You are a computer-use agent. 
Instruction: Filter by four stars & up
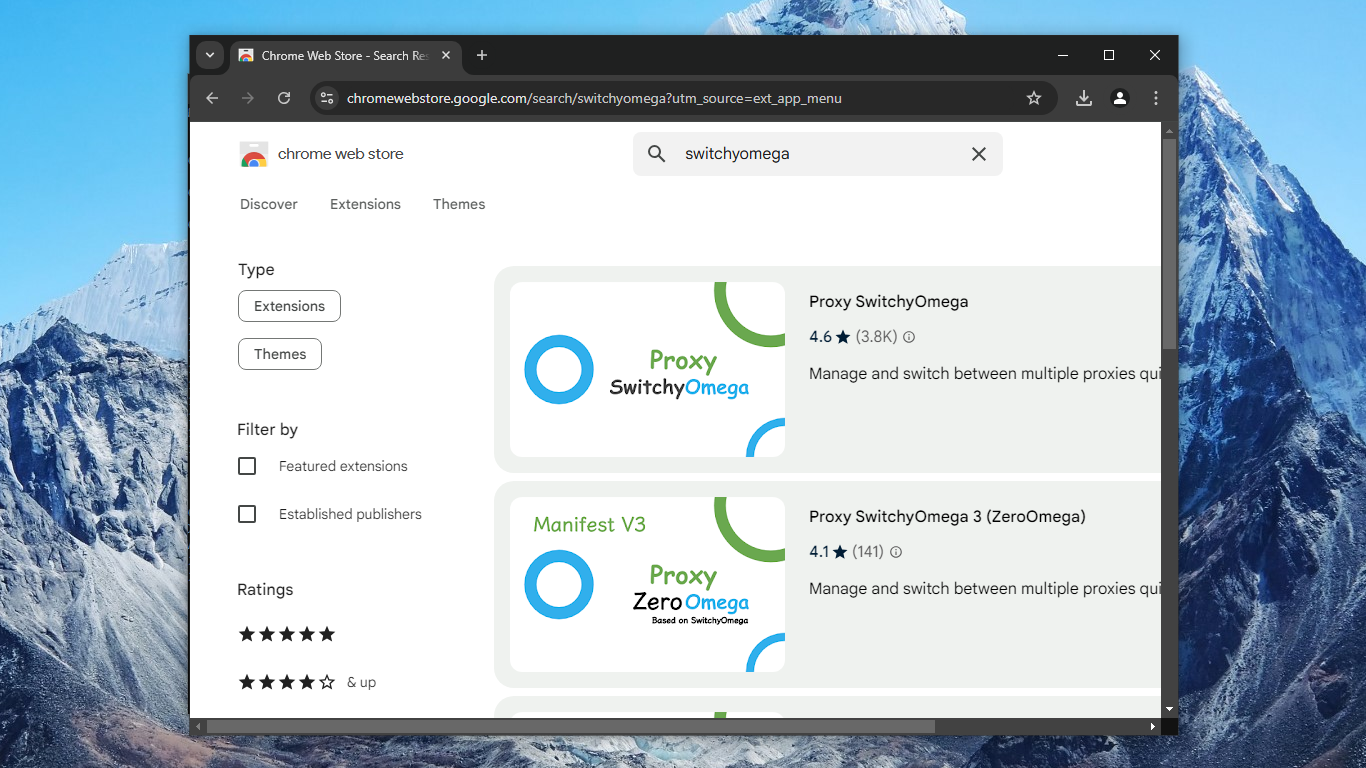[307, 682]
